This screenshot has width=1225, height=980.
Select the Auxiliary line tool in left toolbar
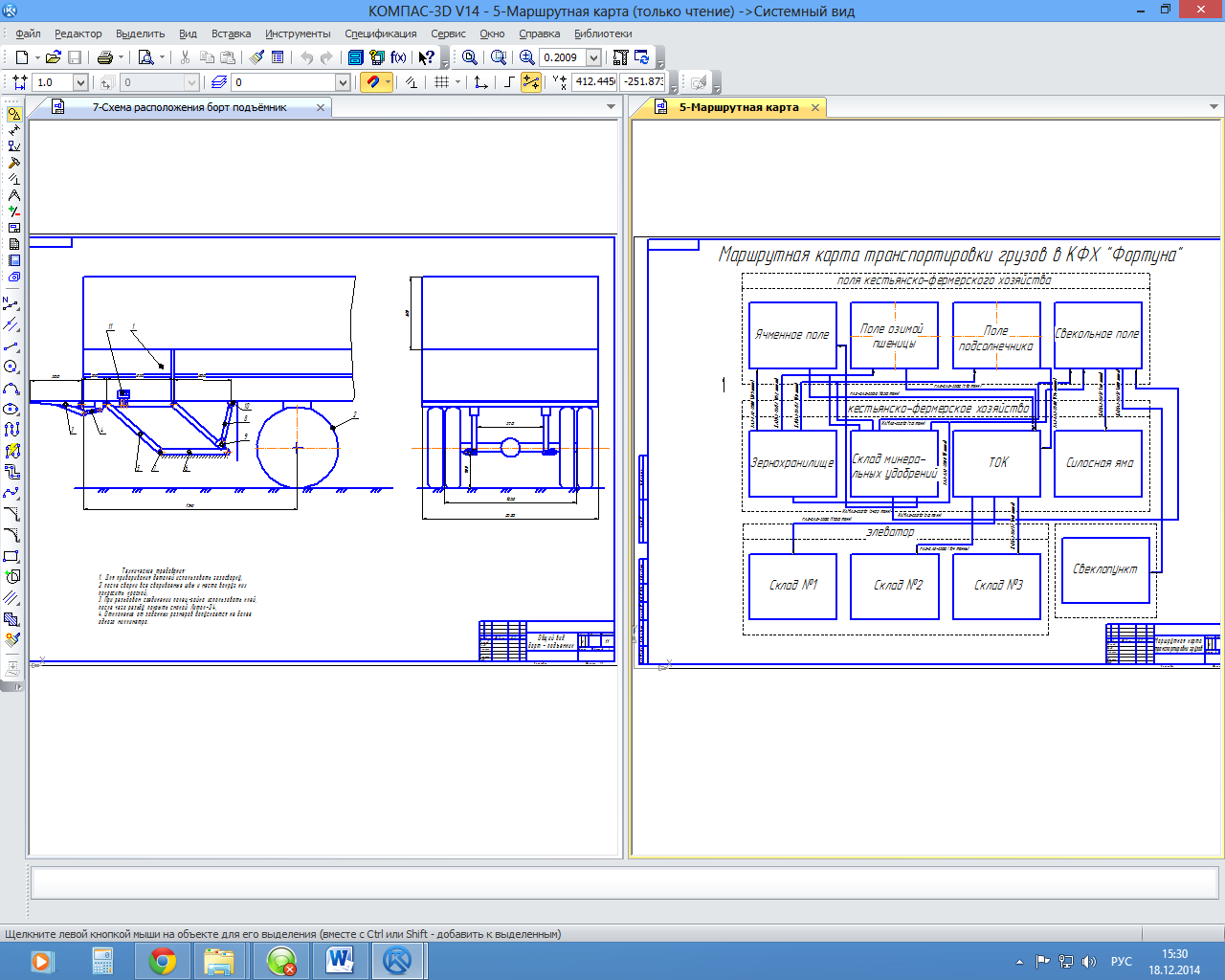click(x=11, y=325)
